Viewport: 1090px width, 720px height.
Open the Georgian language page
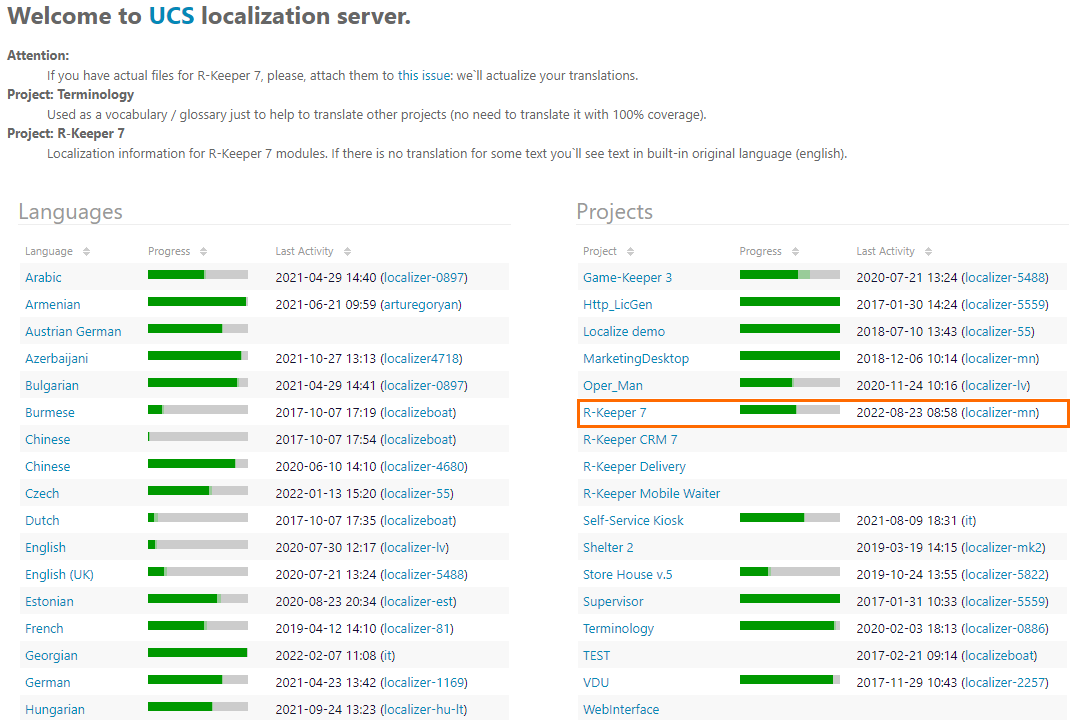[51, 656]
